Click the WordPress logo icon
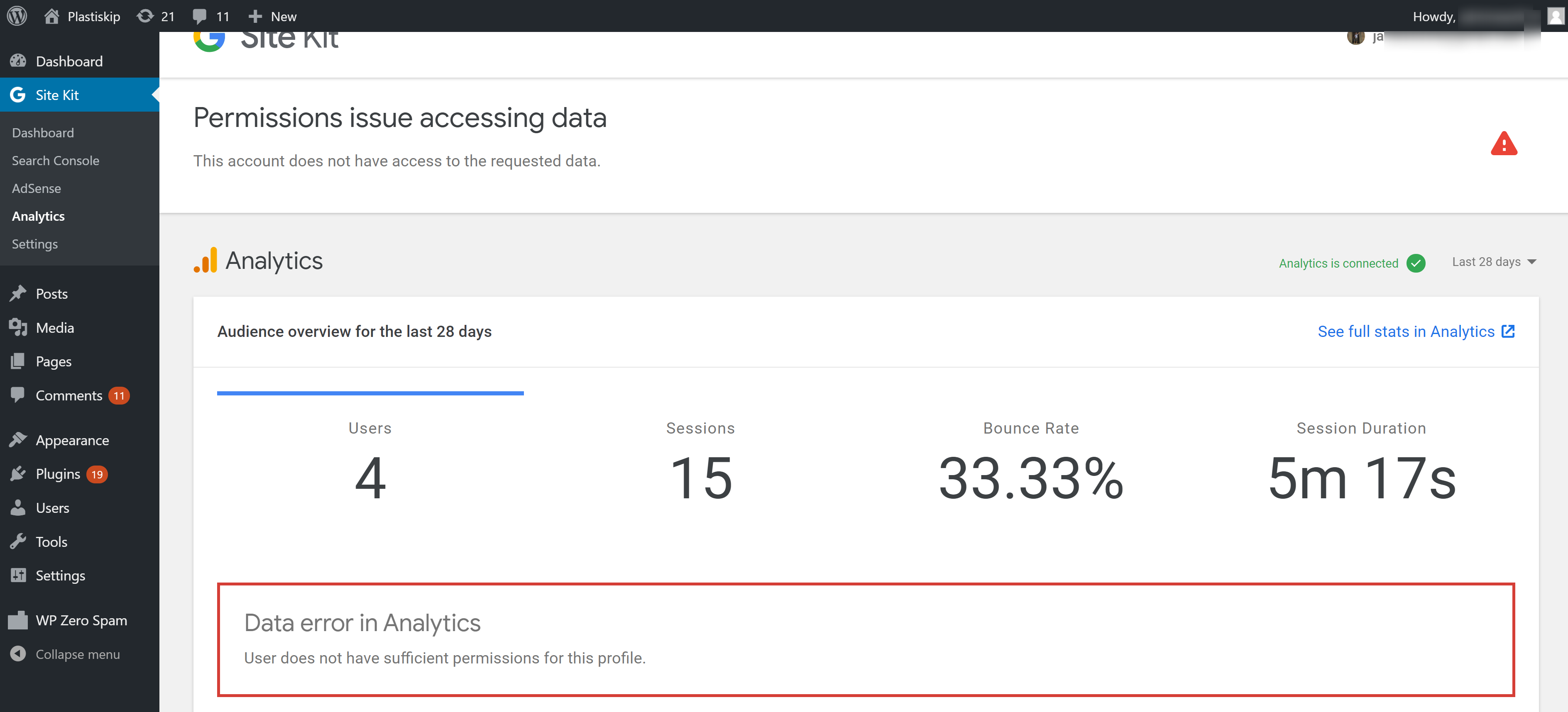Viewport: 1568px width, 712px height. 17,16
